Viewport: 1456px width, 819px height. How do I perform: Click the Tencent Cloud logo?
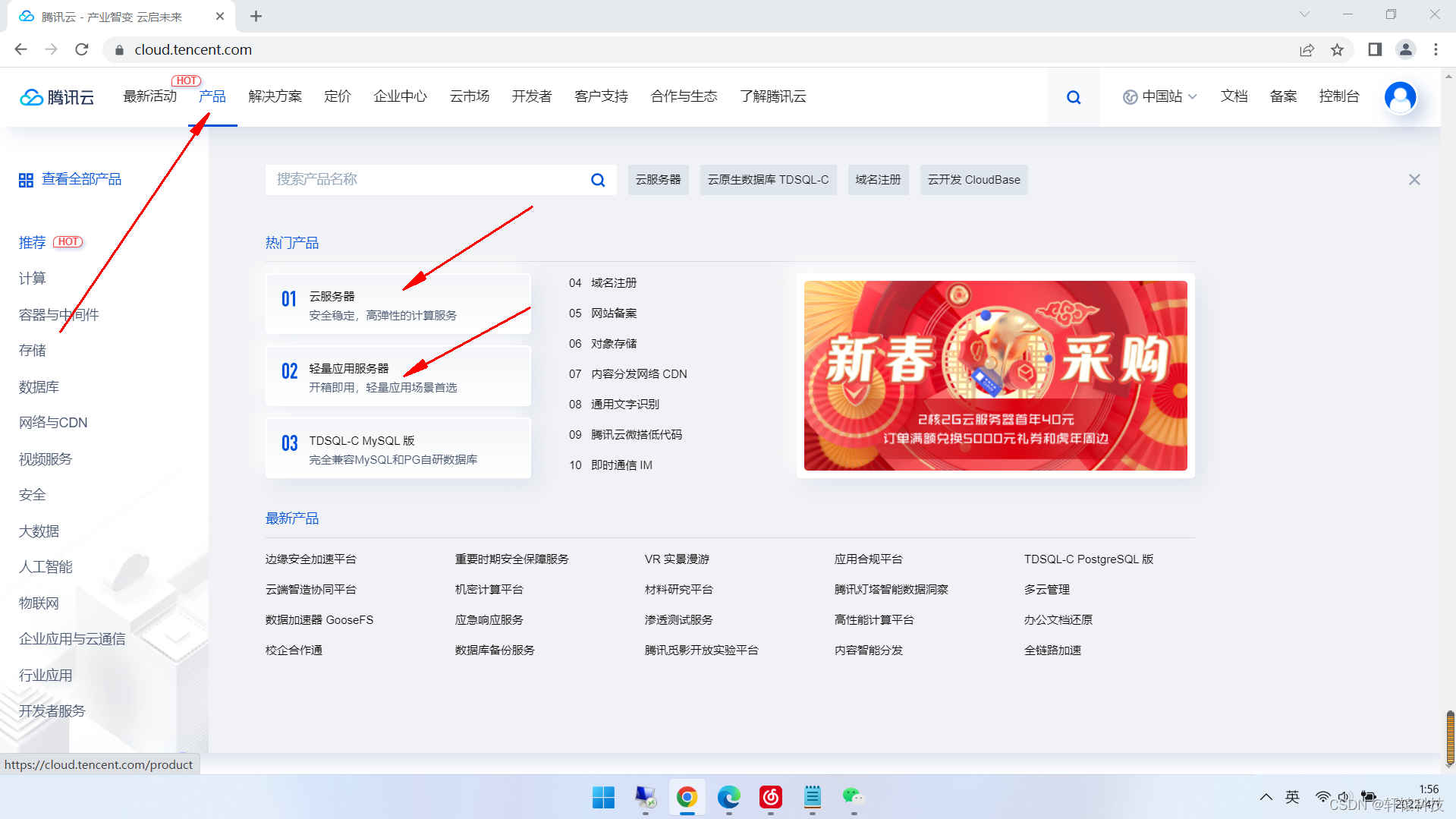tap(56, 96)
